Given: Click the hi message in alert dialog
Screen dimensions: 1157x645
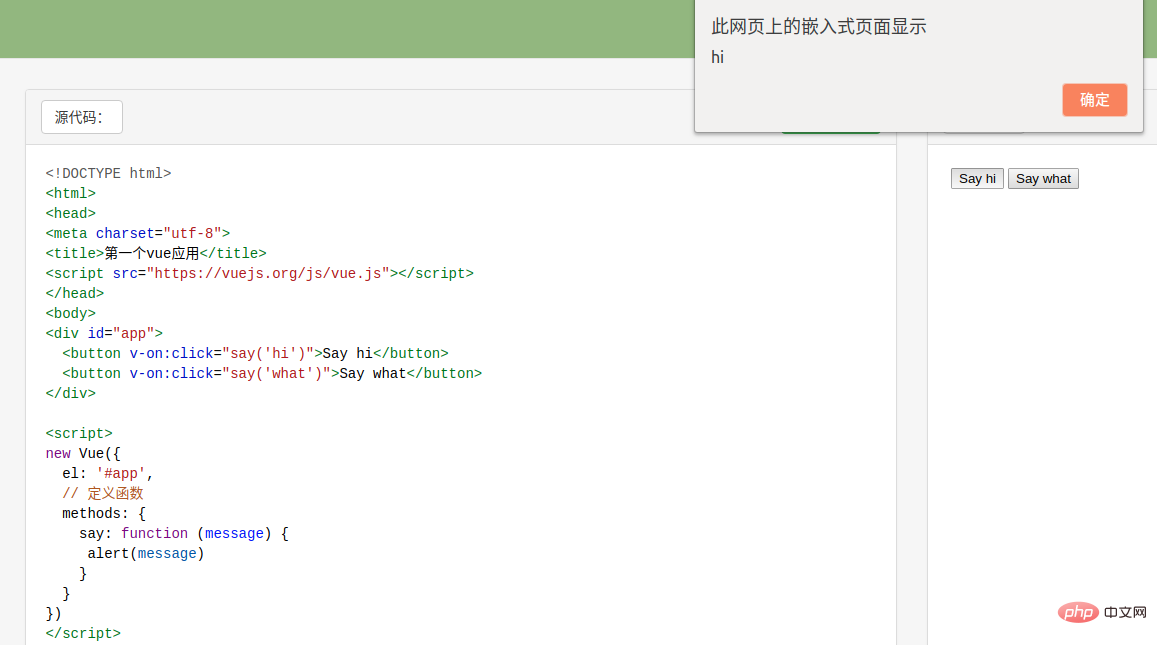Looking at the screenshot, I should point(717,58).
